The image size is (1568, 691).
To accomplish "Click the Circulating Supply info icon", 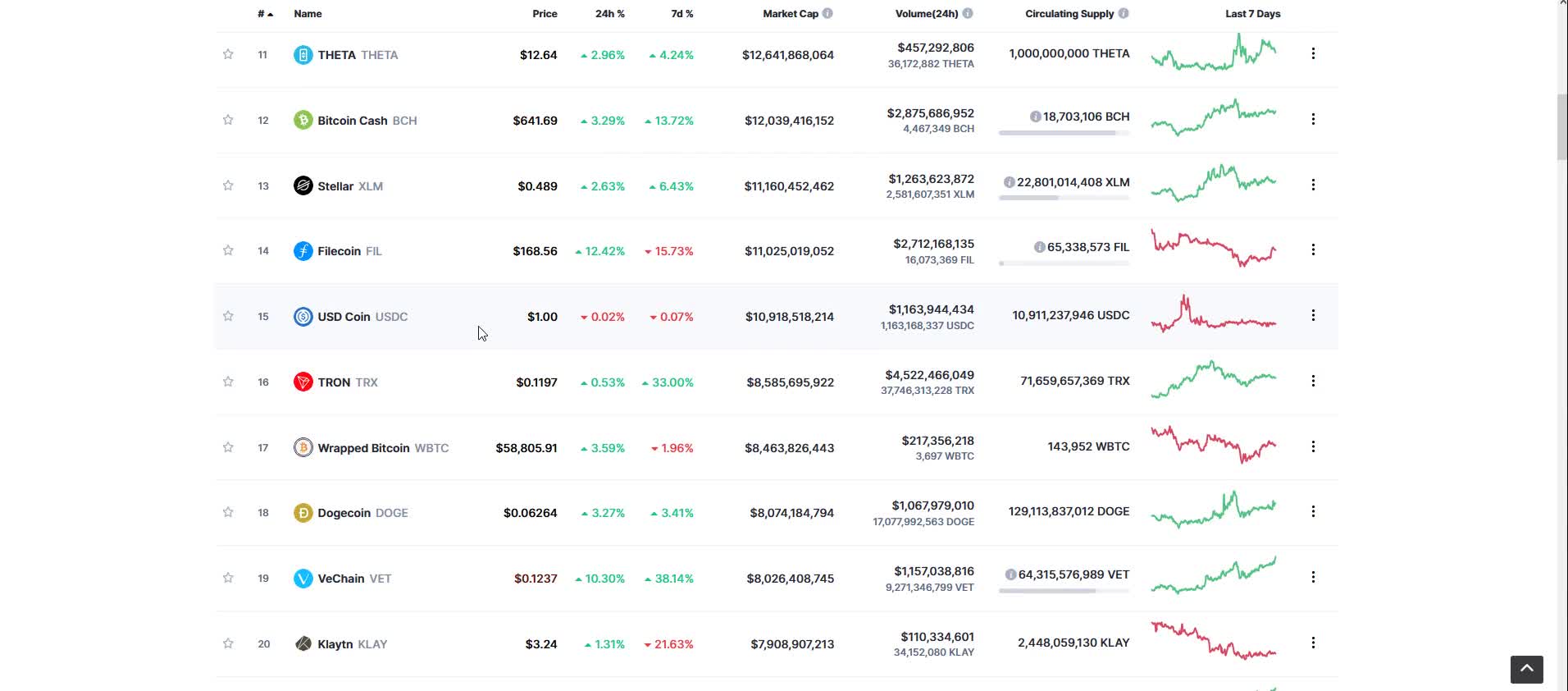I will tap(1124, 13).
